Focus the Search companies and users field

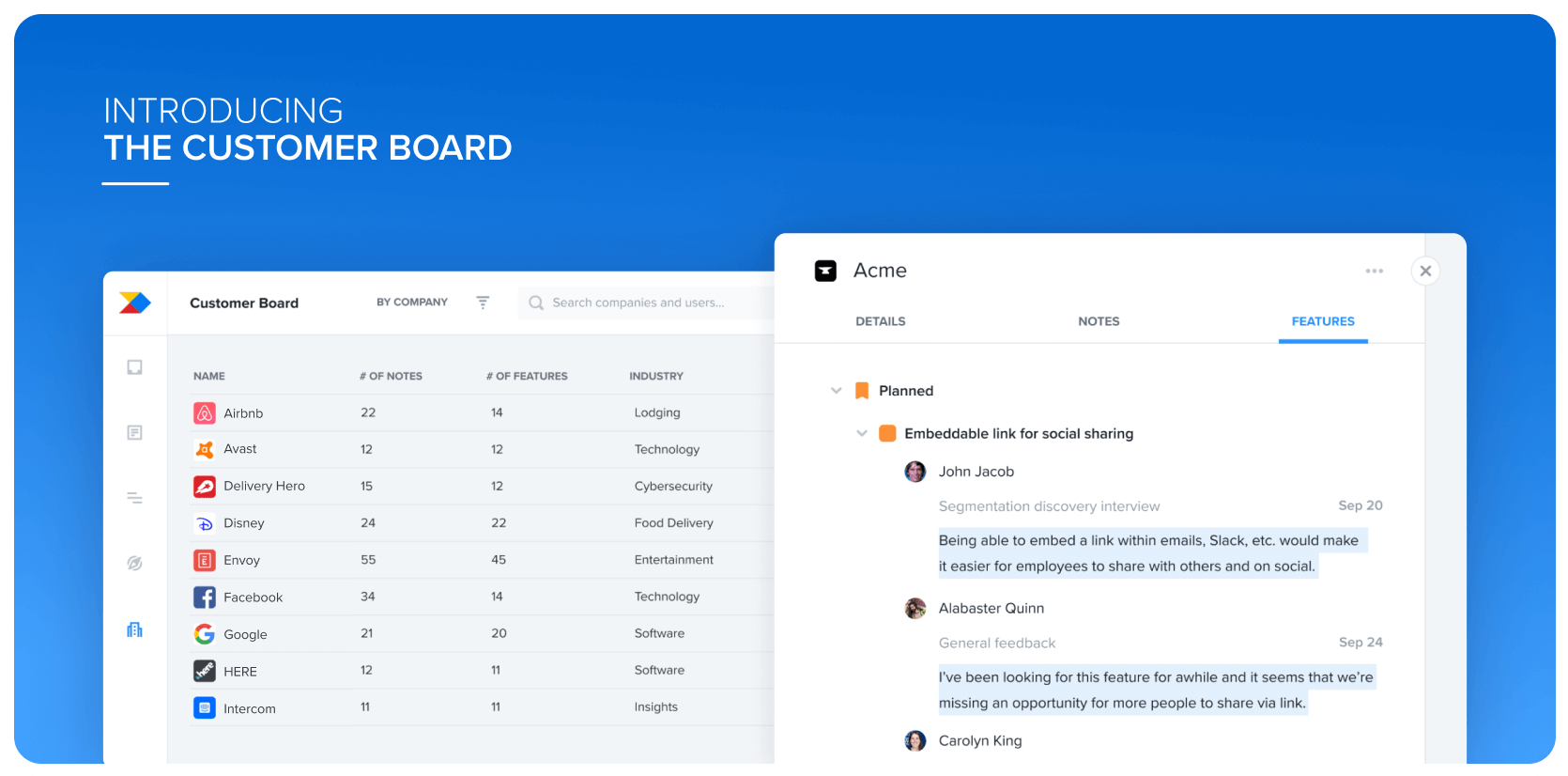pyautogui.click(x=648, y=303)
